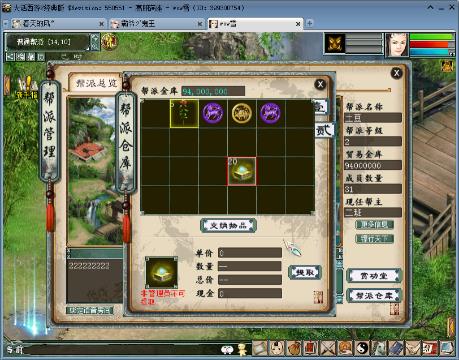The width and height of the screenshot is (459, 360).
Task: Click the 支销物品 button
Action: pos(228,225)
